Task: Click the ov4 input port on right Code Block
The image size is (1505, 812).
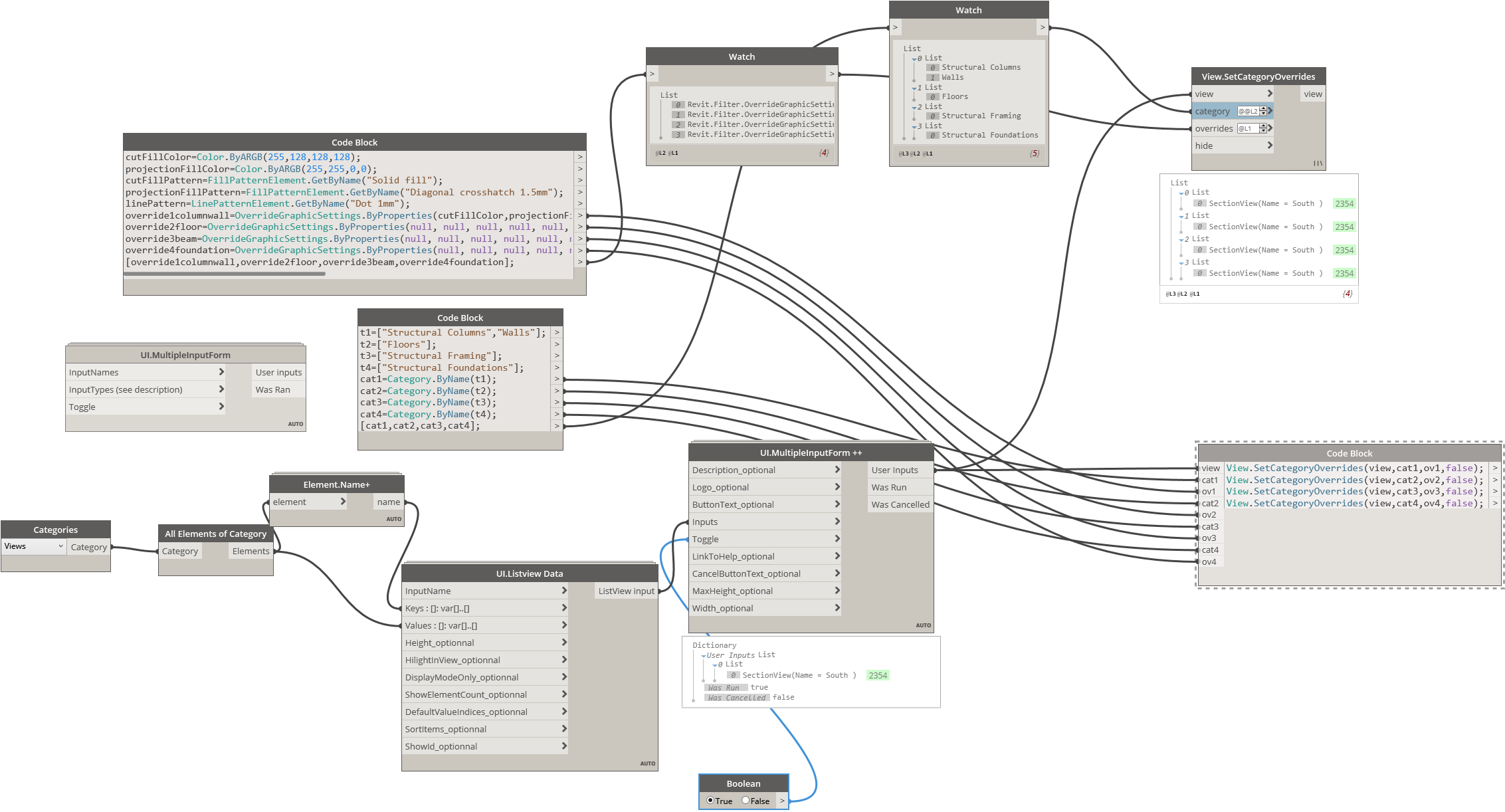Action: 1209,561
